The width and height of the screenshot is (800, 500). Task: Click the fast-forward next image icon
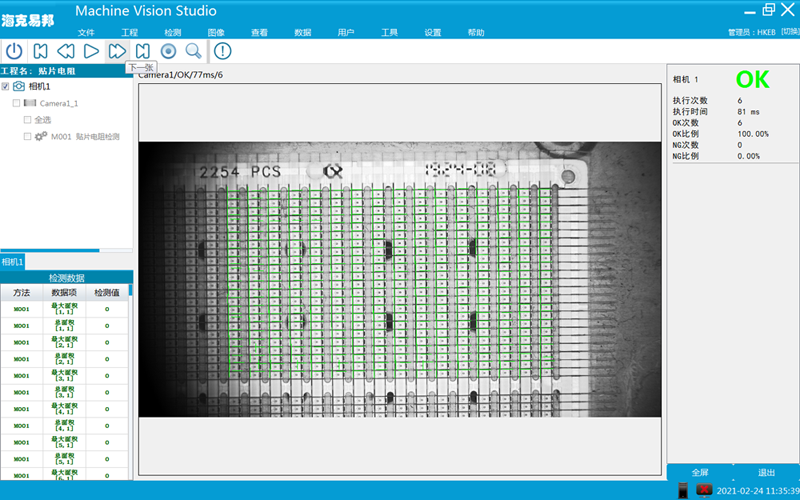(117, 51)
